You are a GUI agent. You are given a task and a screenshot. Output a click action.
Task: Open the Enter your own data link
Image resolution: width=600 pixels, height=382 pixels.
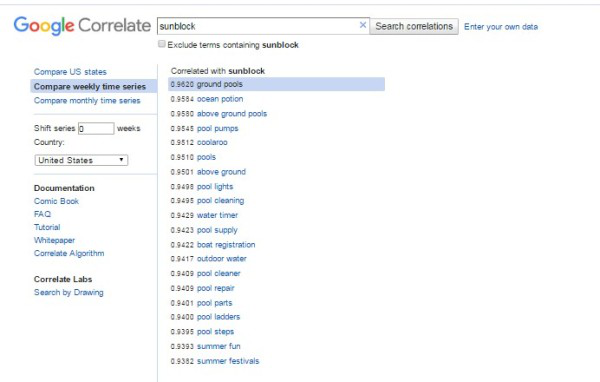pyautogui.click(x=501, y=27)
